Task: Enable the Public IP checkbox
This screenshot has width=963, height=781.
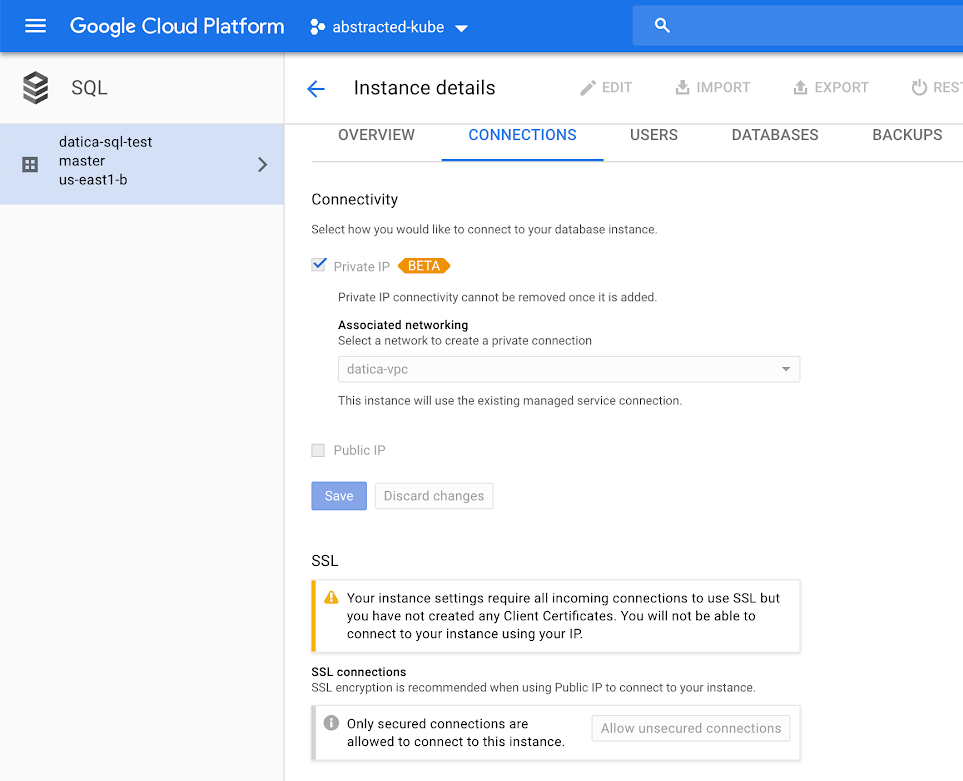Action: coord(318,451)
